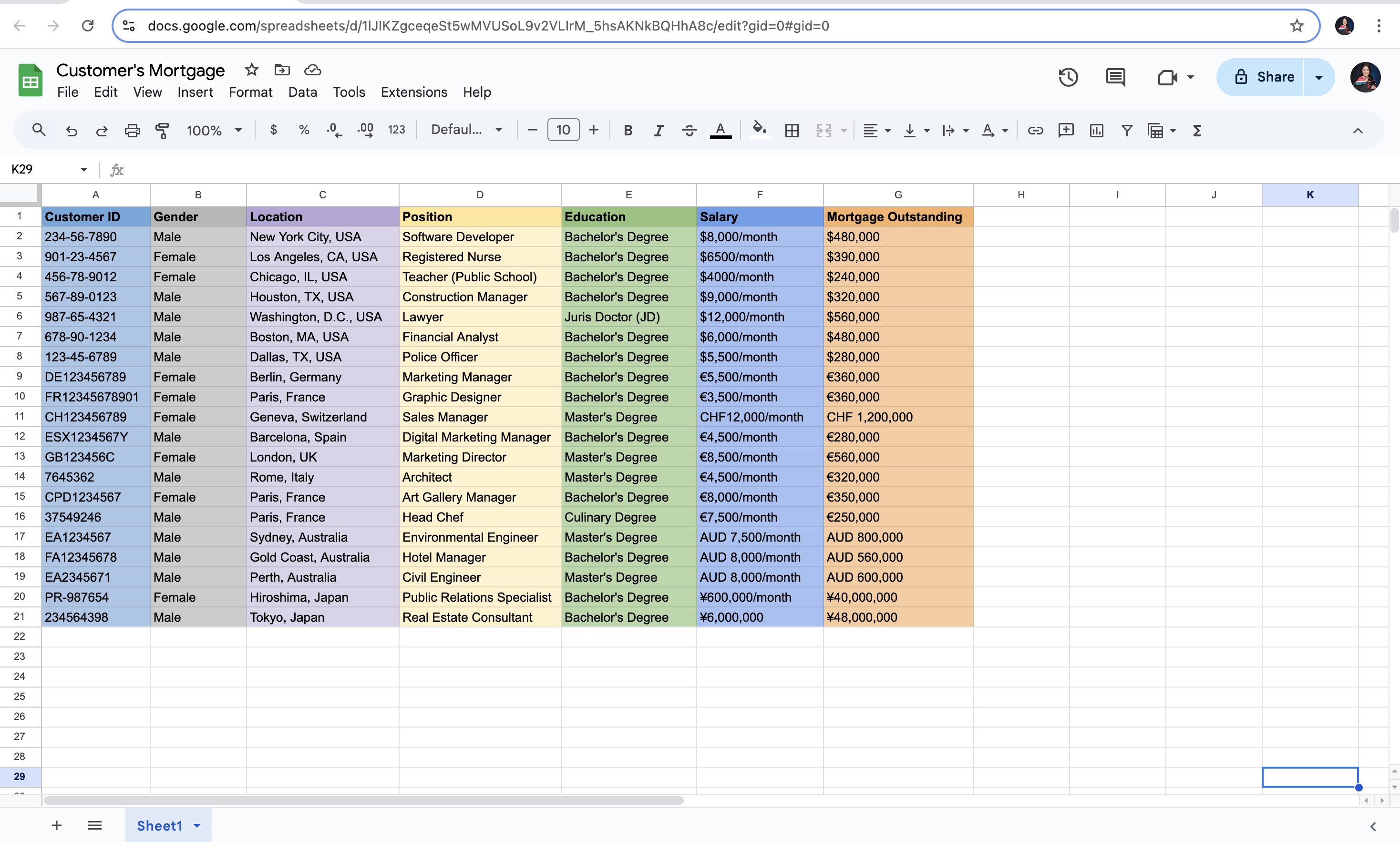Open the Format menu
Screen dimensions: 1400x842
point(250,92)
